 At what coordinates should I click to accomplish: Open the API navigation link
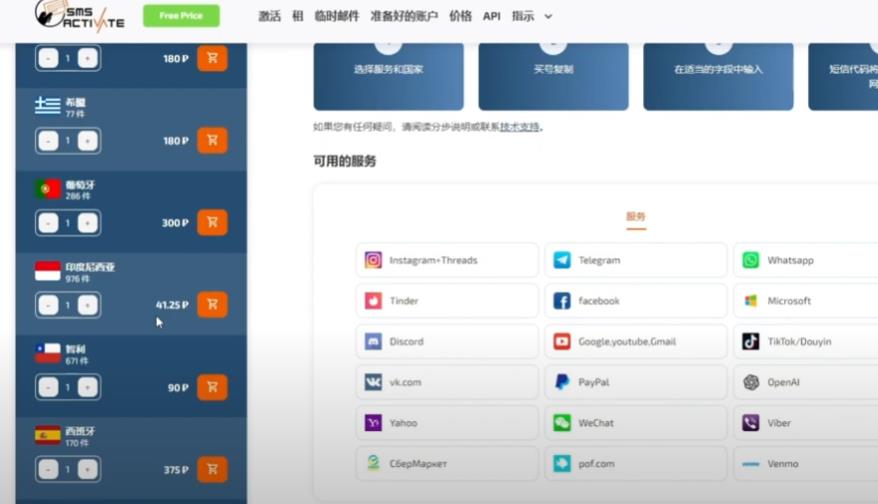[492, 16]
